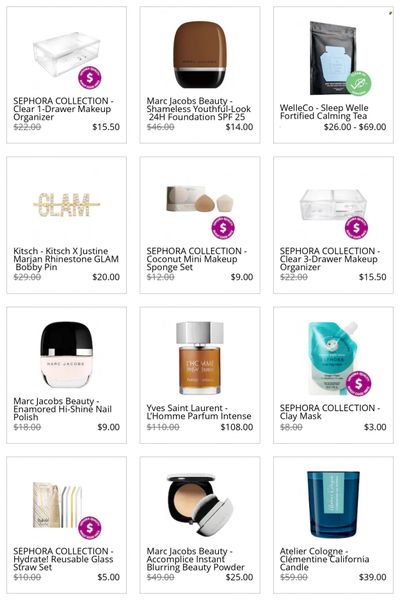Open the Atelier Cologne candle image
The image size is (400, 600).
pos(333,505)
